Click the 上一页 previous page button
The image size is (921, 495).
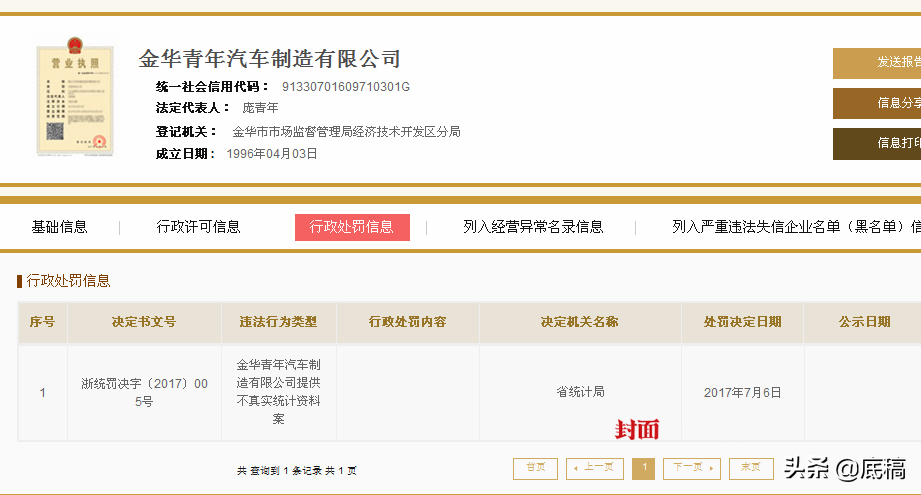tap(594, 469)
